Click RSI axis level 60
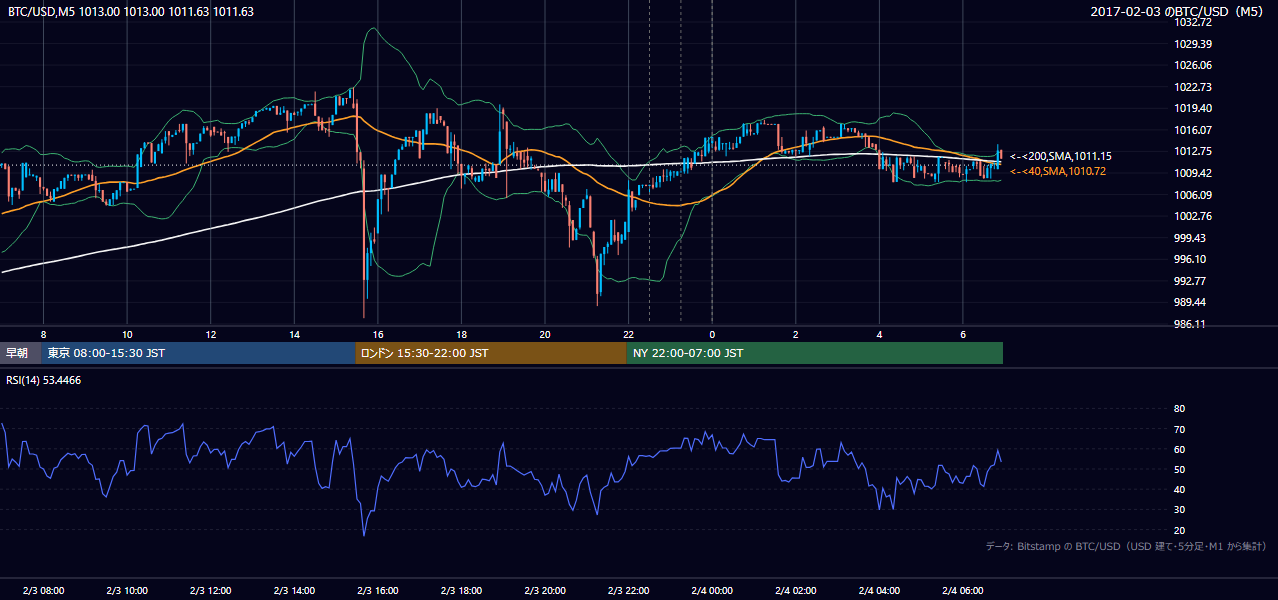Screen dimensions: 1278x600 [1179, 449]
